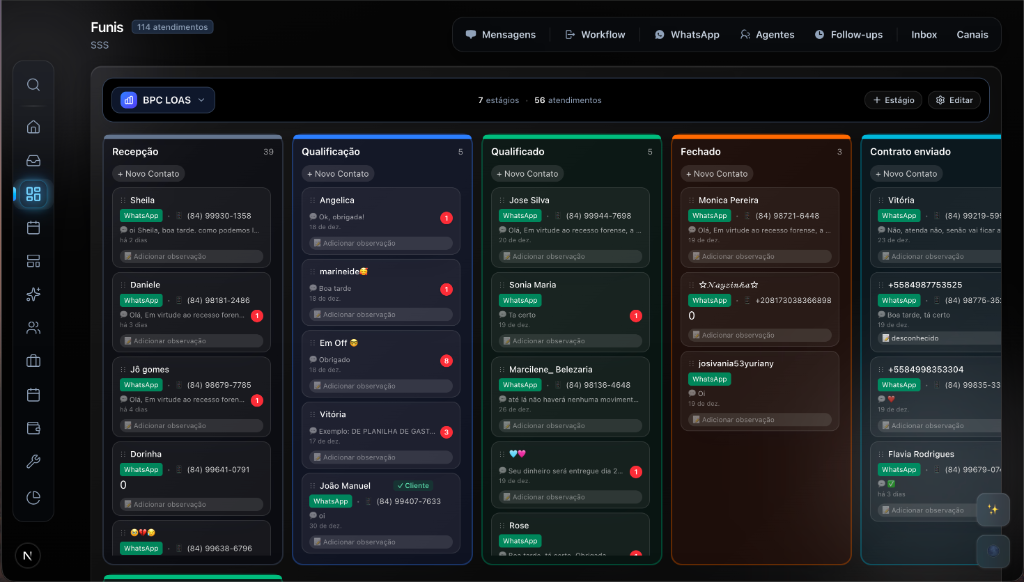Open the calendar icon in the left sidebar

point(33,227)
